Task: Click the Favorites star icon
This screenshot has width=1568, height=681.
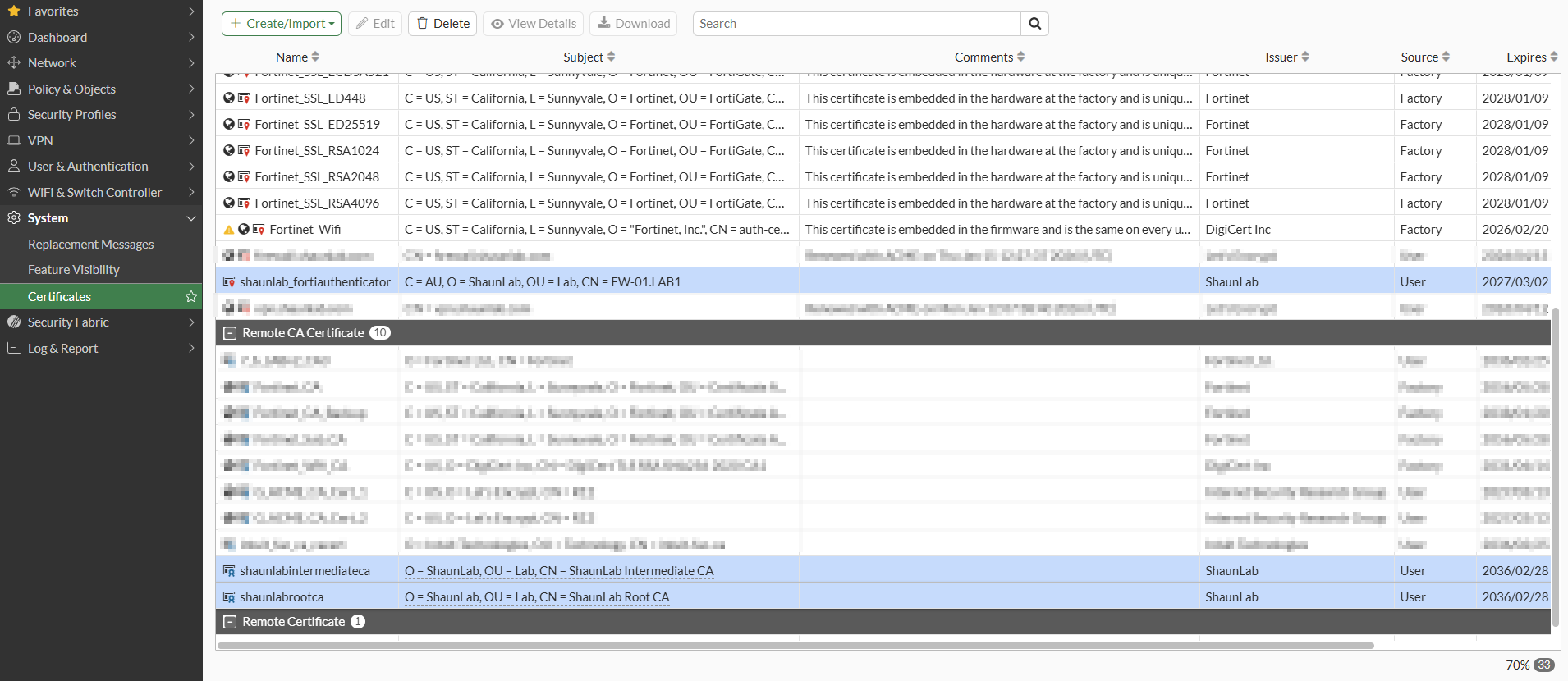Action: tap(14, 11)
